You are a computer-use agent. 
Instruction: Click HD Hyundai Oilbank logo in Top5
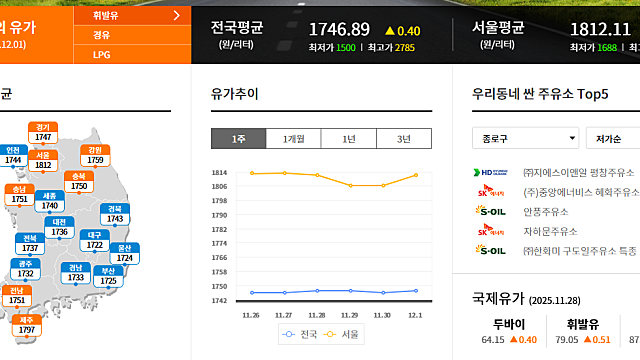[491, 173]
